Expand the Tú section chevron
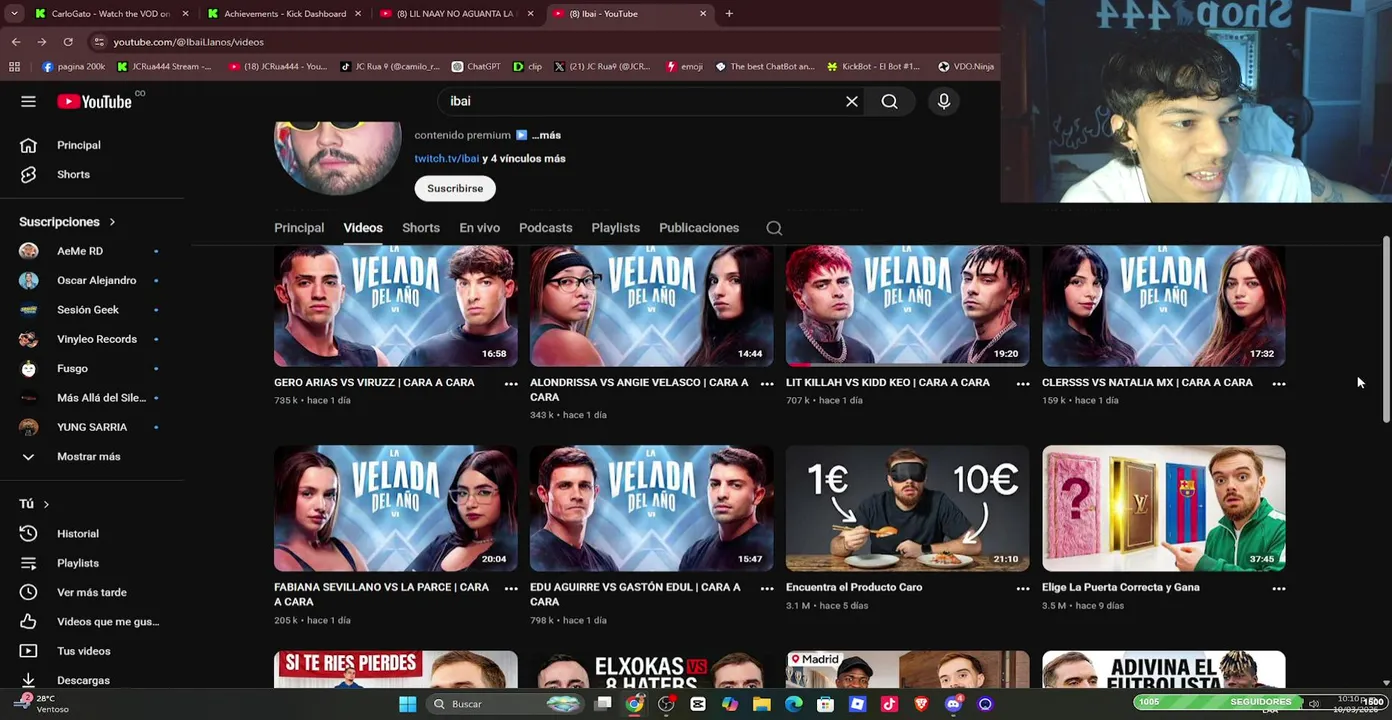 click(46, 504)
